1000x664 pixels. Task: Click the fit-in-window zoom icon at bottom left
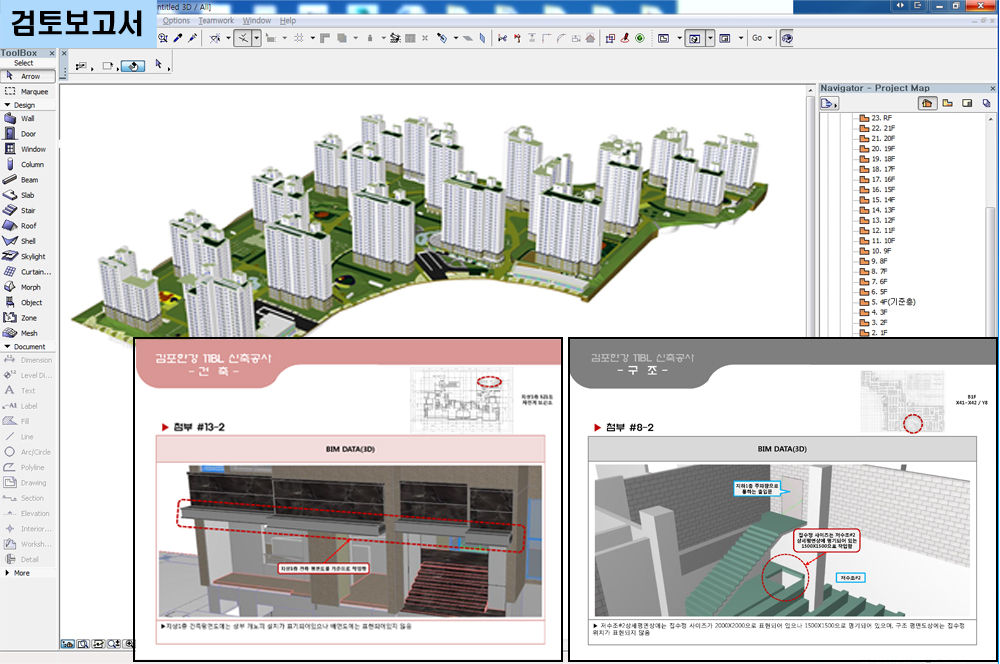(83, 644)
